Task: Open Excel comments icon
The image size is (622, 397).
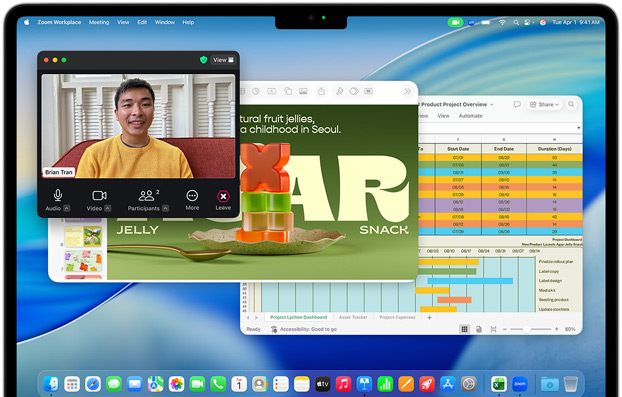Action: click(x=517, y=104)
